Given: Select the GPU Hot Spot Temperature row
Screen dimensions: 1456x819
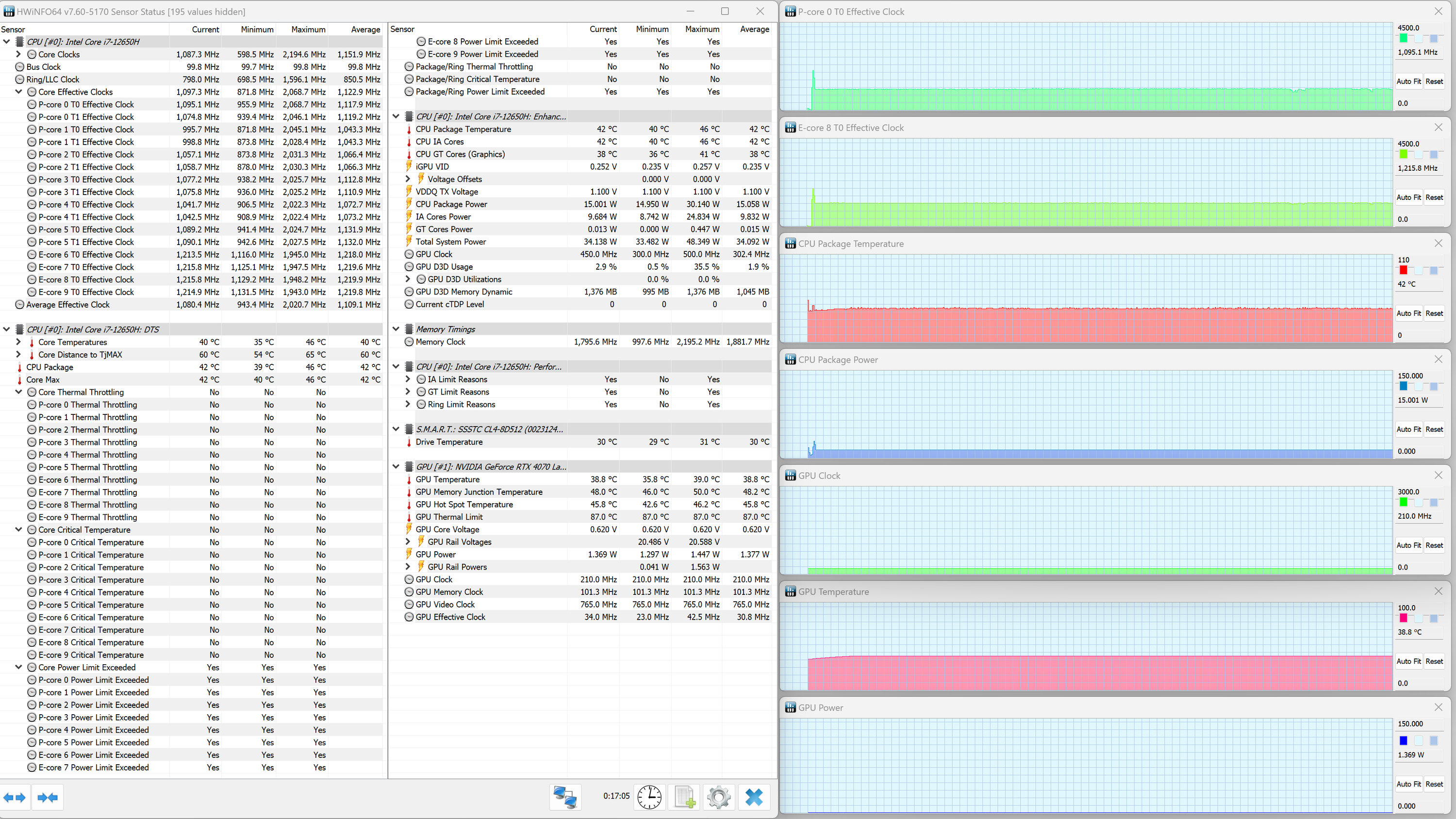Looking at the screenshot, I should [x=464, y=504].
